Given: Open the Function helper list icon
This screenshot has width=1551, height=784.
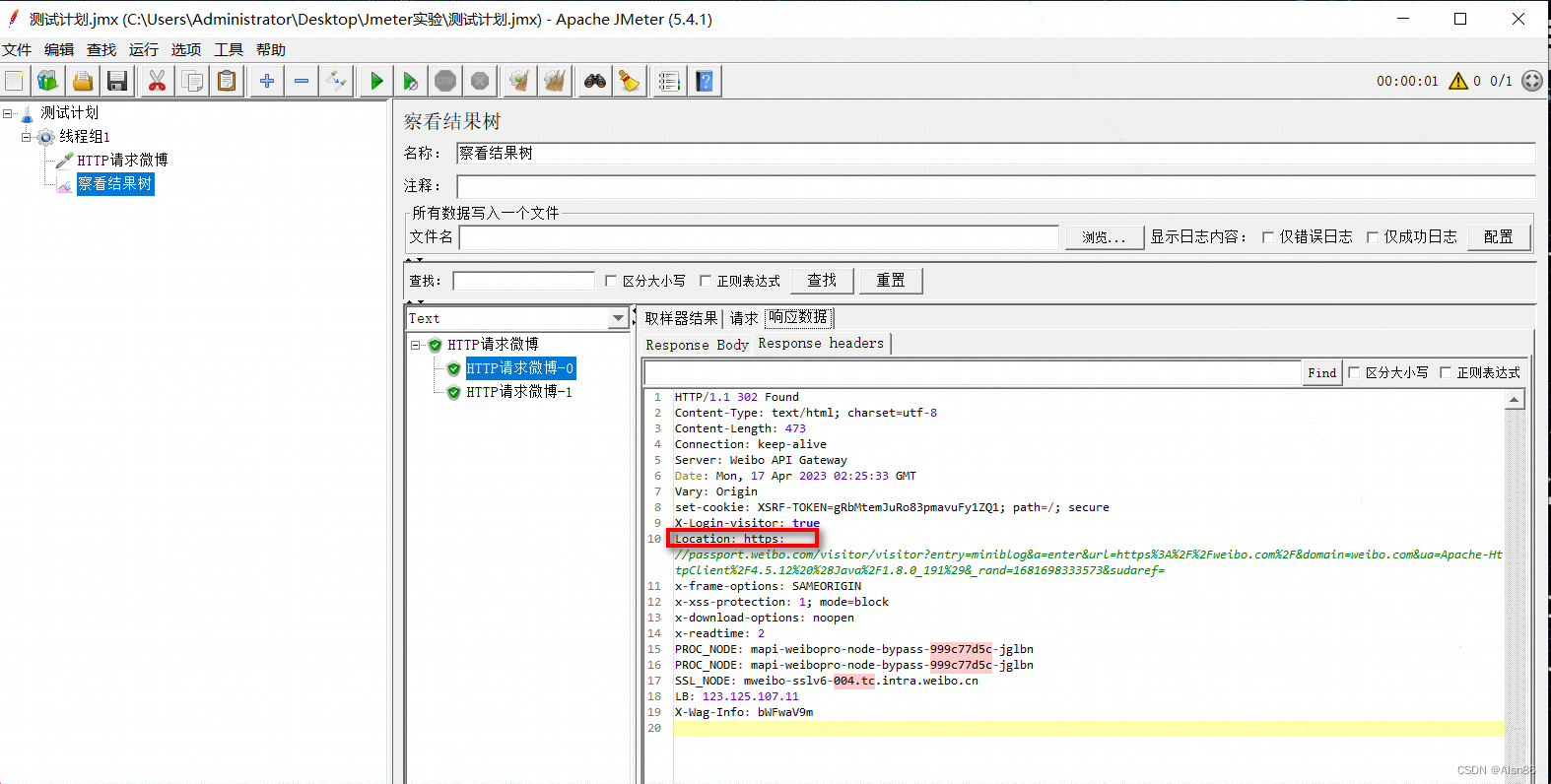Looking at the screenshot, I should (x=669, y=81).
